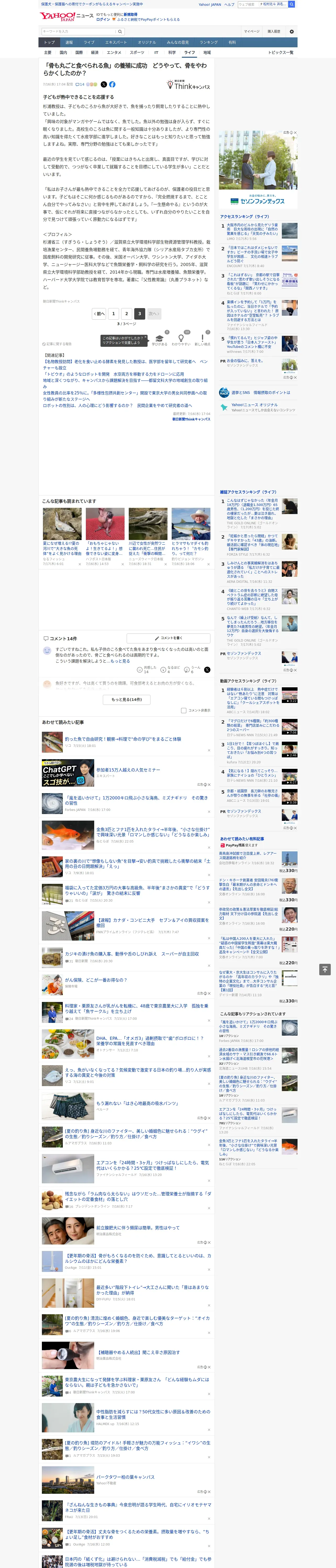The image size is (336, 1568).
Task: Open the 有料 tab
Action: point(232,43)
